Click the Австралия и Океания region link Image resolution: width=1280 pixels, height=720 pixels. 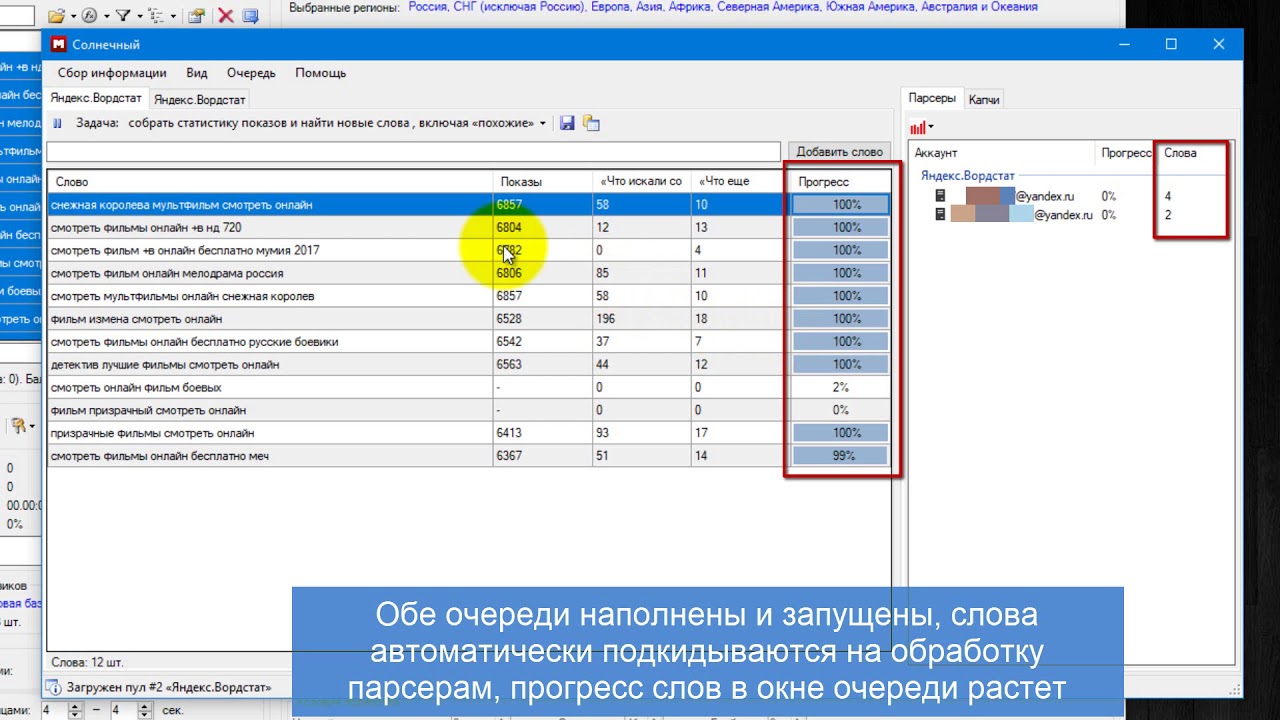tap(979, 7)
